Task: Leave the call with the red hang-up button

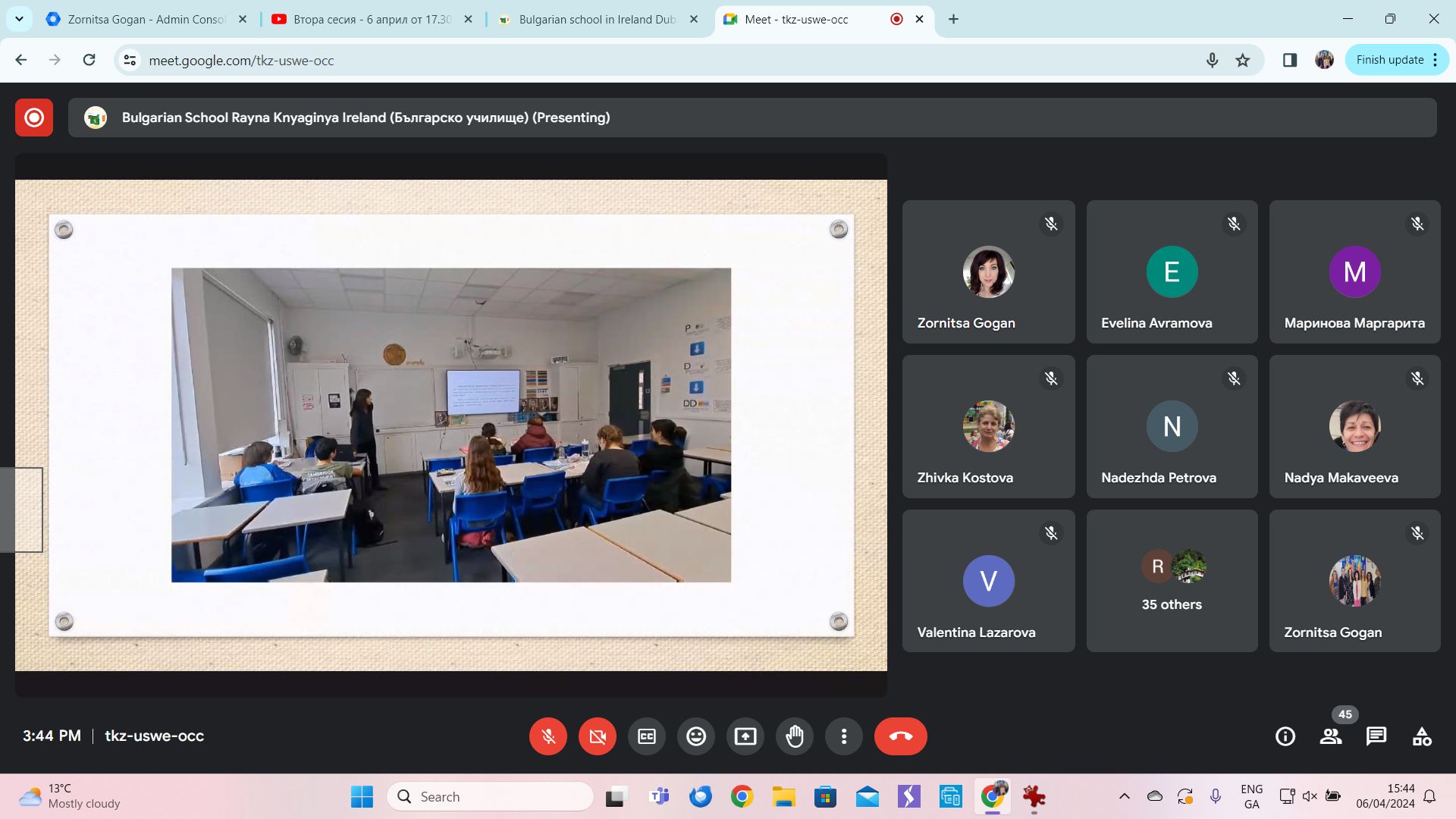Action: click(x=900, y=736)
